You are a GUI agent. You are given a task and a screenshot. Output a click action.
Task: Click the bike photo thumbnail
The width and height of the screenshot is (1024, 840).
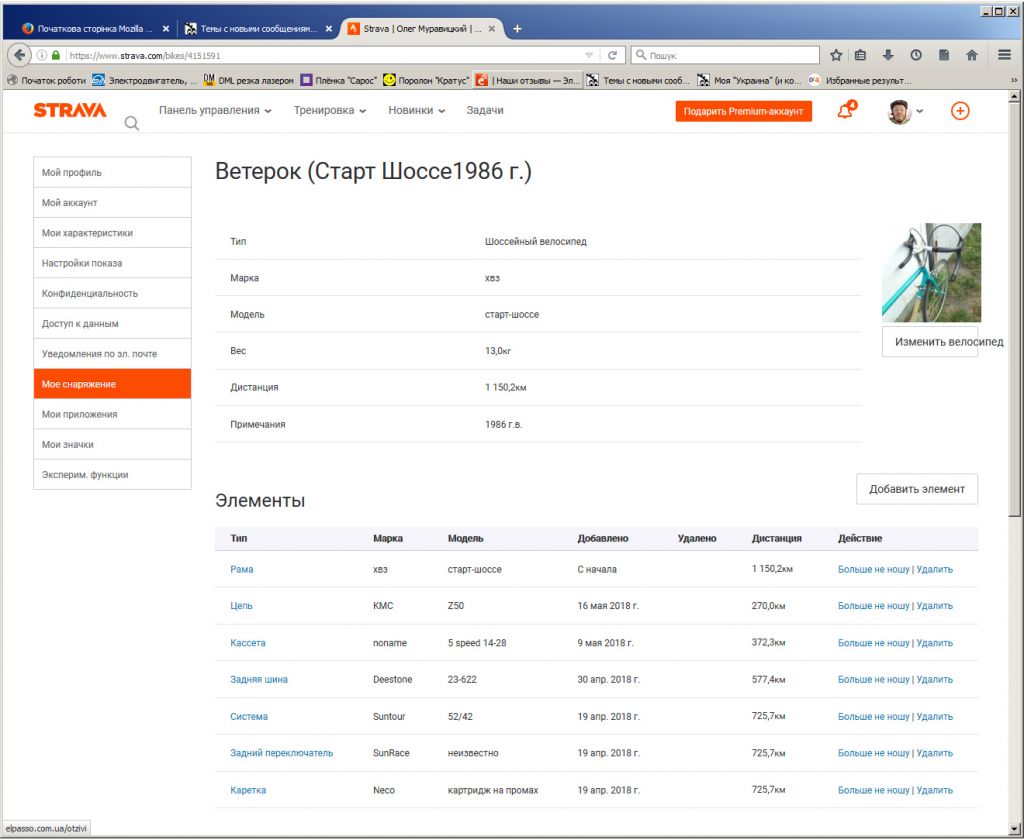(931, 272)
